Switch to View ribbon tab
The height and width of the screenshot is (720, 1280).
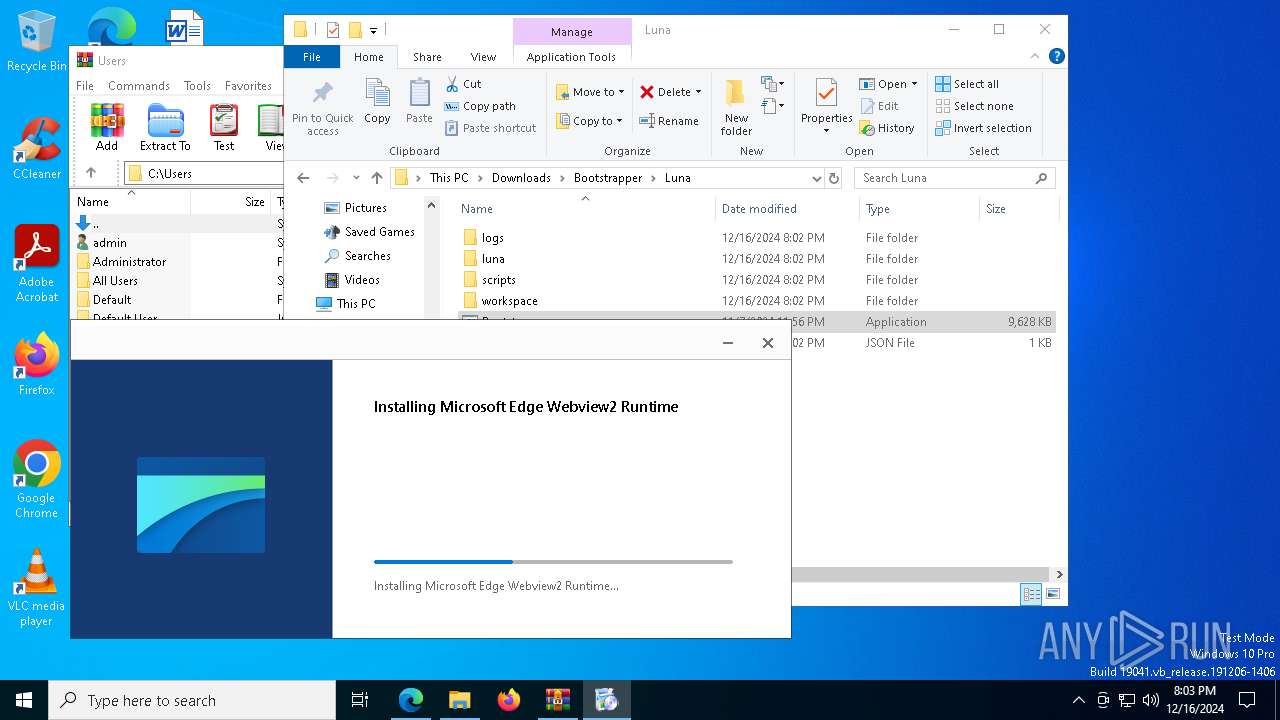[x=483, y=57]
